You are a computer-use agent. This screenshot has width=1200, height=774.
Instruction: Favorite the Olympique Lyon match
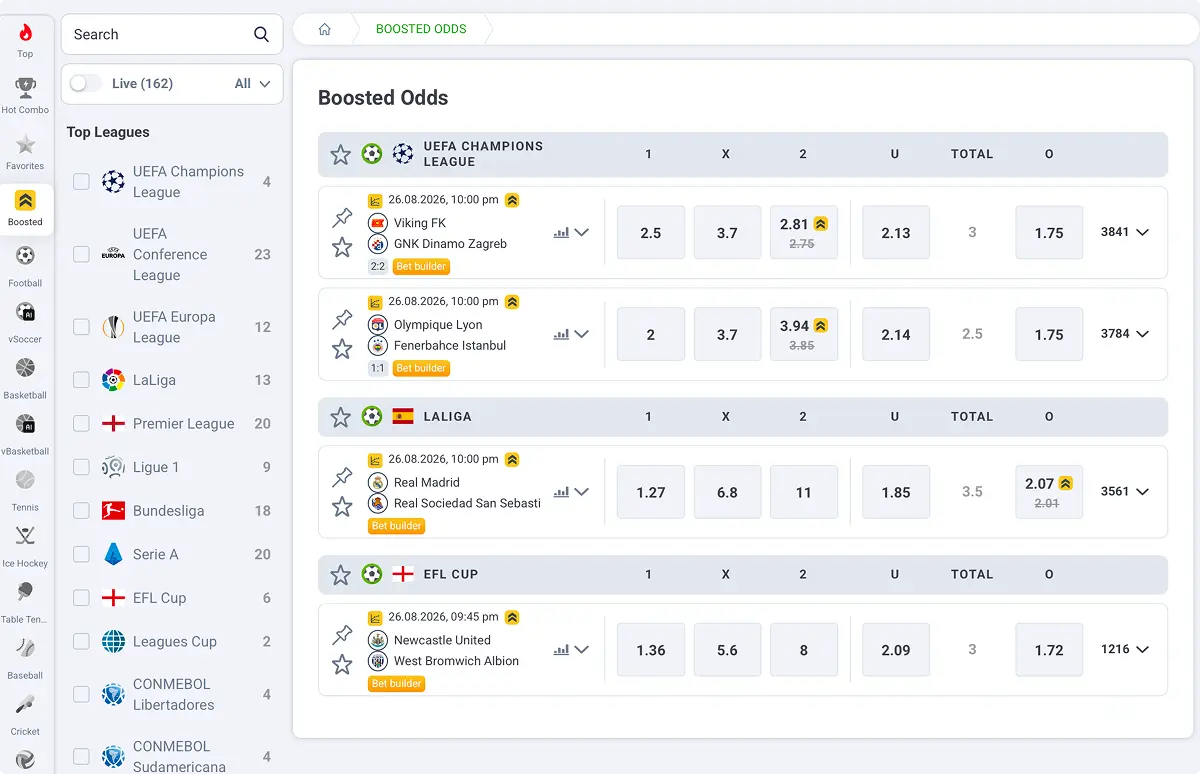click(x=342, y=349)
